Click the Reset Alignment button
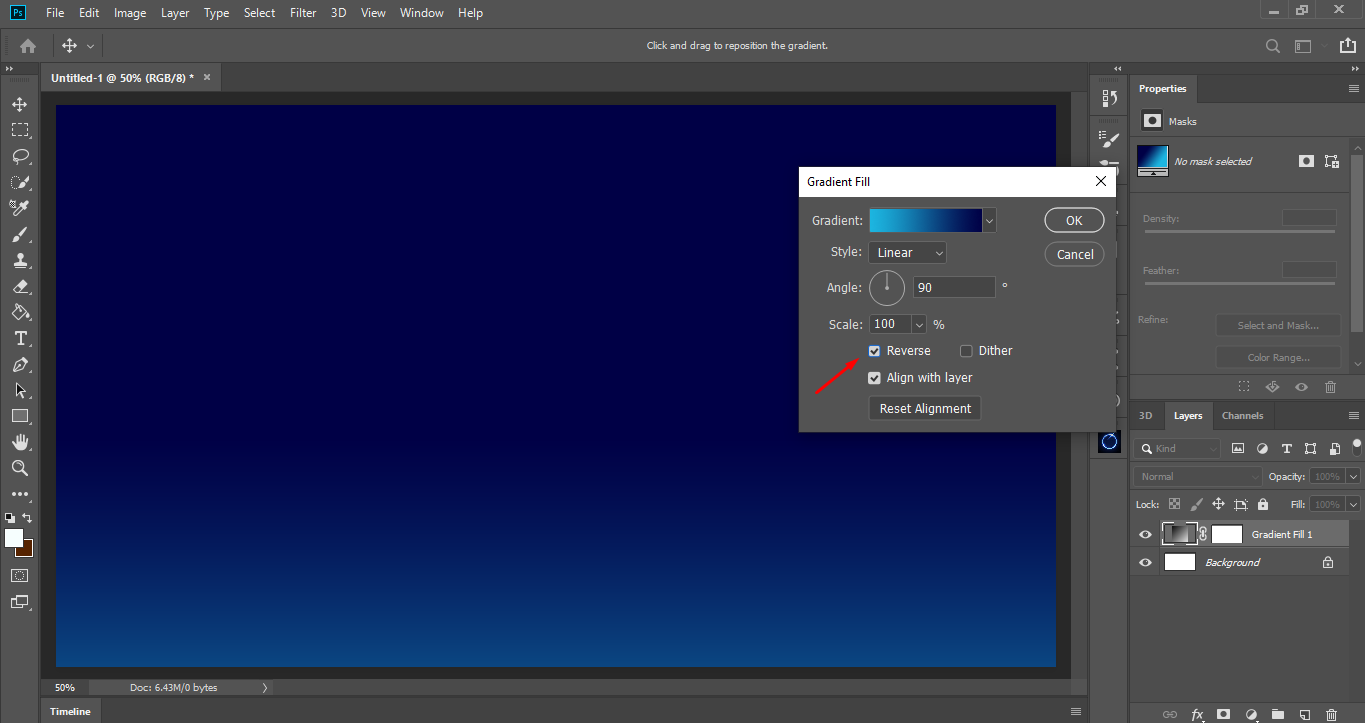Screen dimensions: 1365x723 (925, 408)
